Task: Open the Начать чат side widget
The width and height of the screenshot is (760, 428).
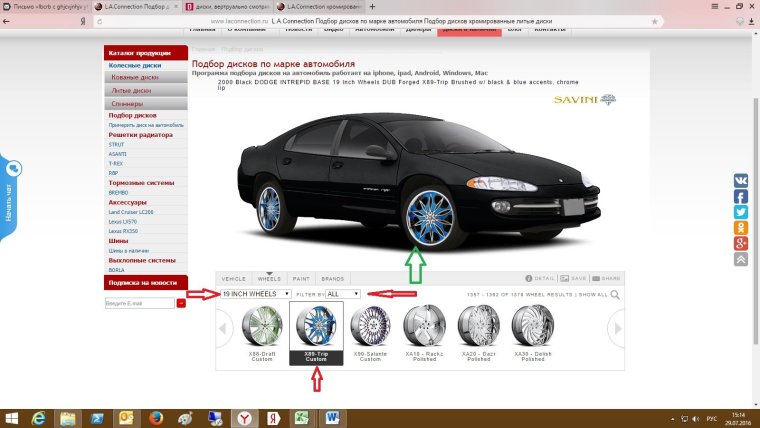Action: [9, 198]
